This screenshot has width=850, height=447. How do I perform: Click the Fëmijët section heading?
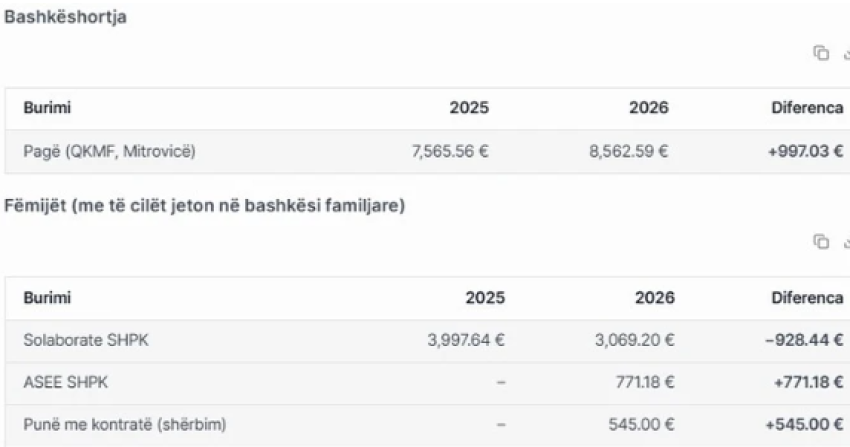[205, 206]
